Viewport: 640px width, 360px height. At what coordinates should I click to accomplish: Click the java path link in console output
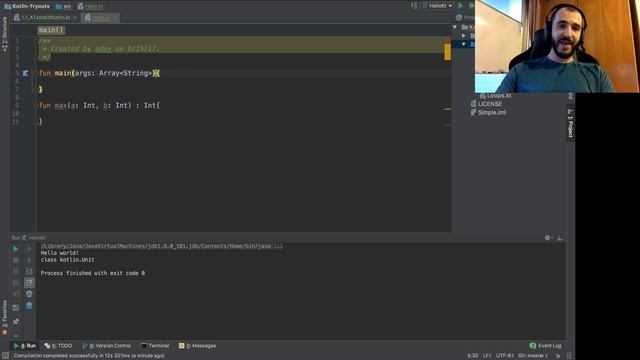pyautogui.click(x=162, y=246)
